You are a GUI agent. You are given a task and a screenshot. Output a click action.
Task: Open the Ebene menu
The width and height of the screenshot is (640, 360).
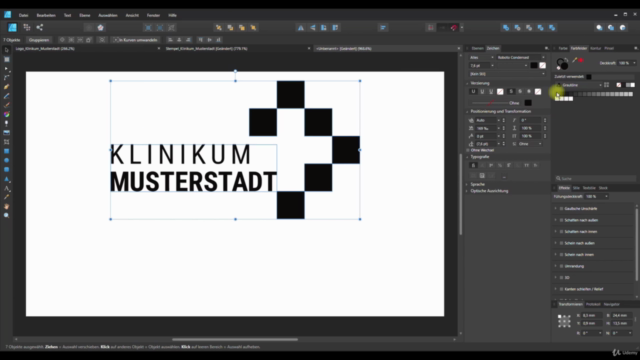84,15
